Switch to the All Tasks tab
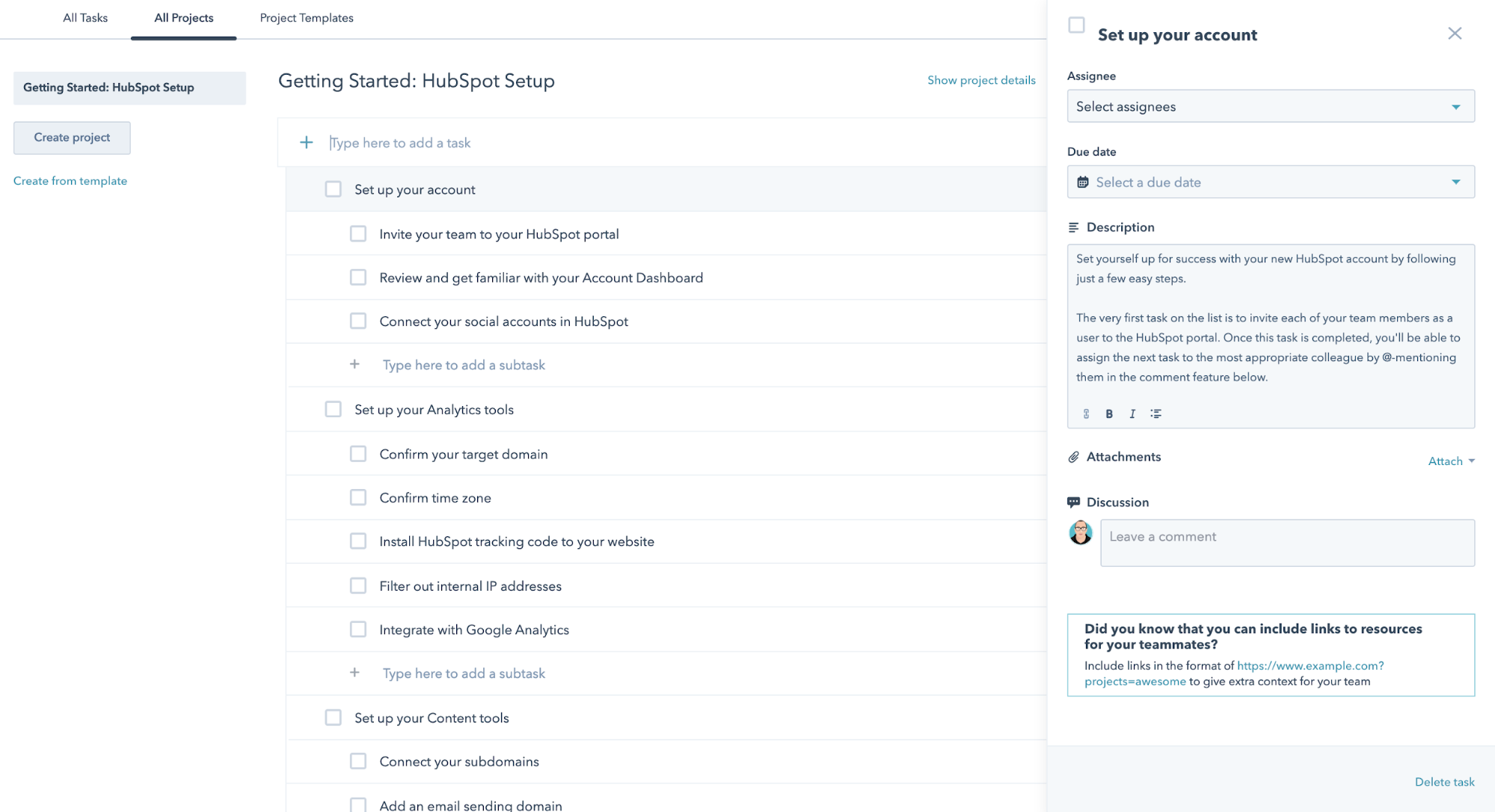This screenshot has height=812, width=1495. (85, 18)
